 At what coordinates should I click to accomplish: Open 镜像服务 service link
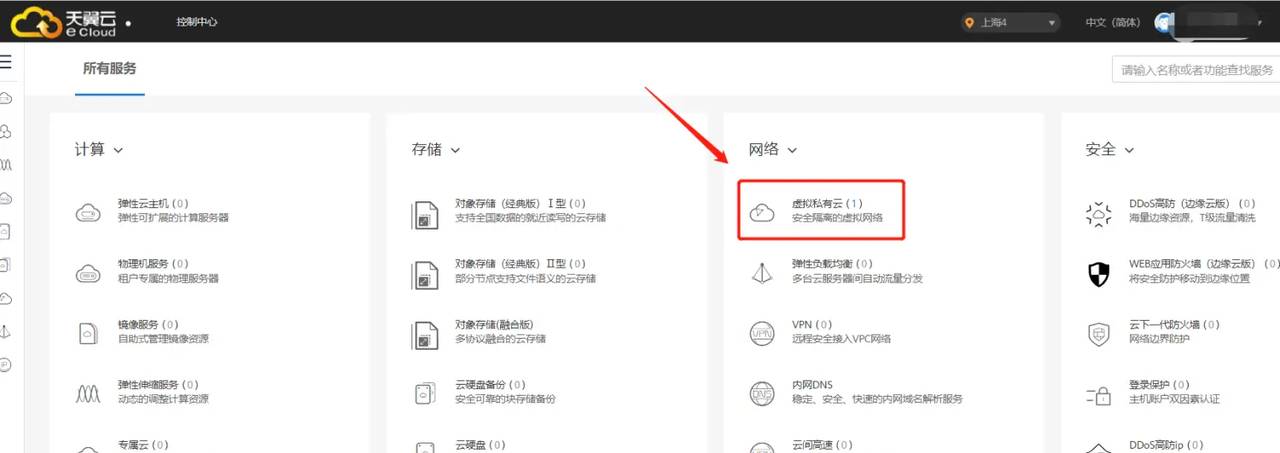(148, 324)
